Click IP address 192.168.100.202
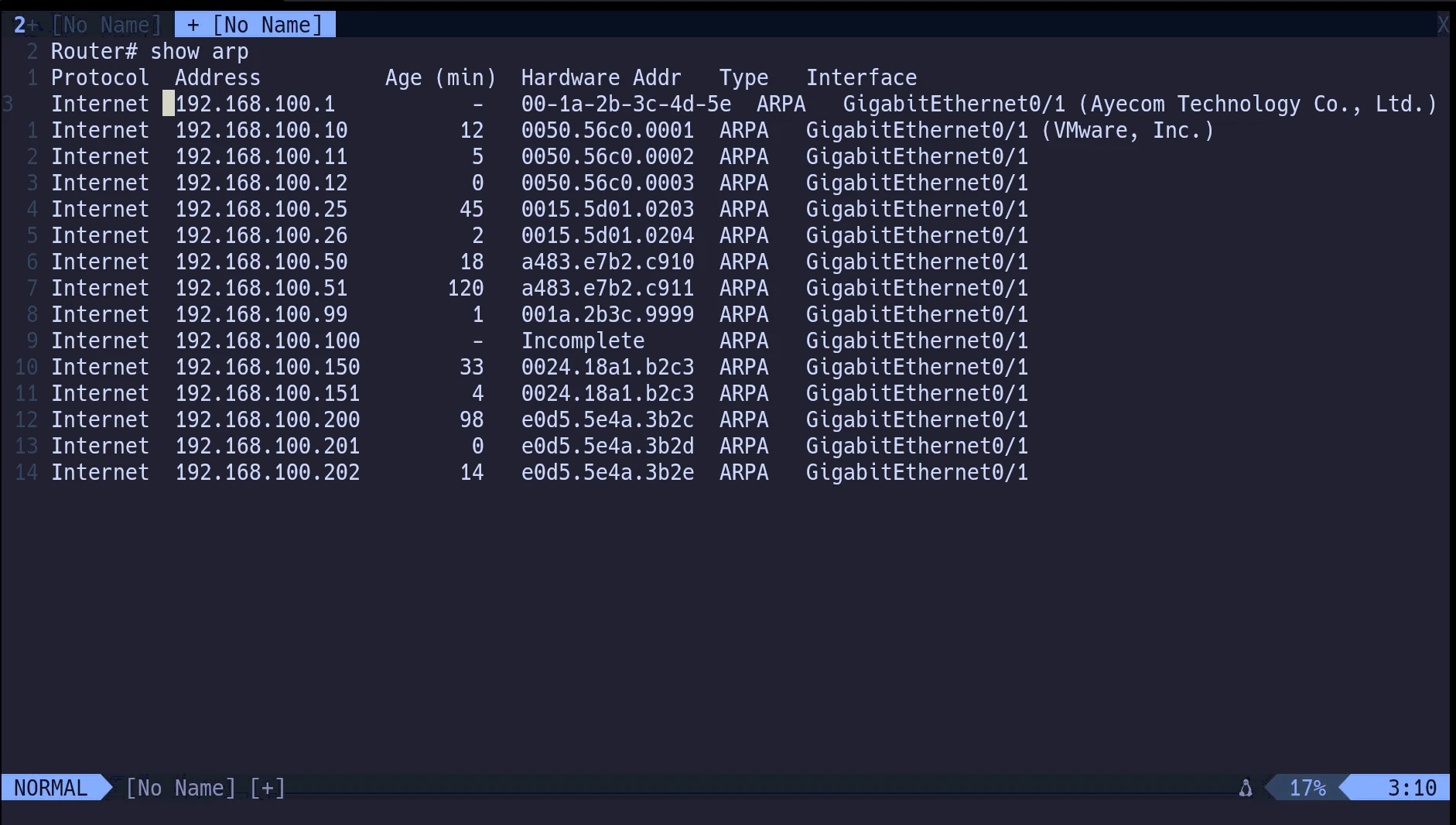 (x=268, y=473)
